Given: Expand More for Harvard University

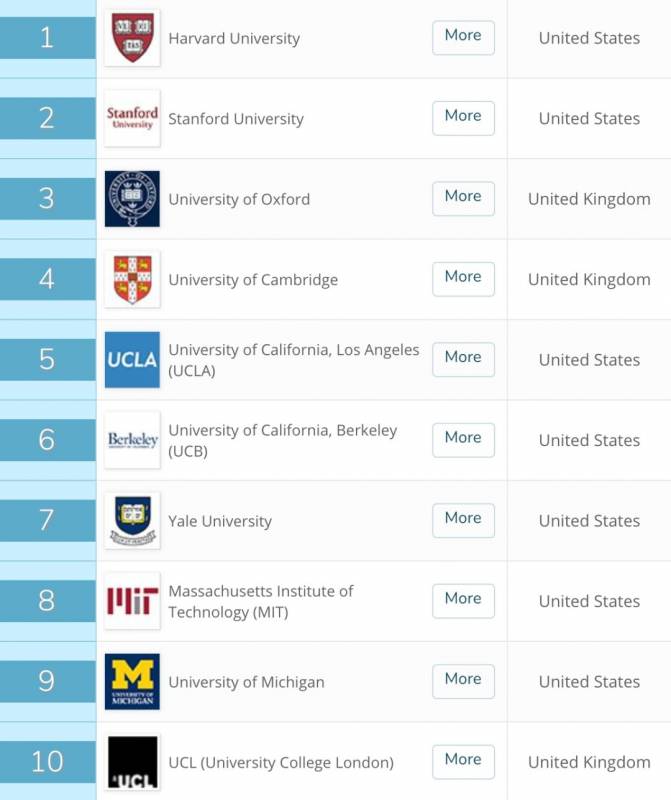Looking at the screenshot, I should pos(463,37).
